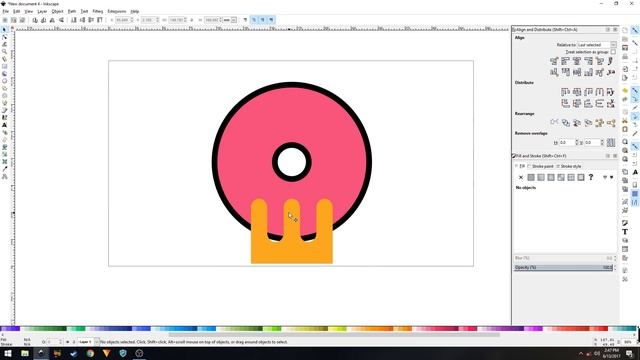The height and width of the screenshot is (360, 640).
Task: Toggle scale rounded corners affect button
Action: point(254,20)
